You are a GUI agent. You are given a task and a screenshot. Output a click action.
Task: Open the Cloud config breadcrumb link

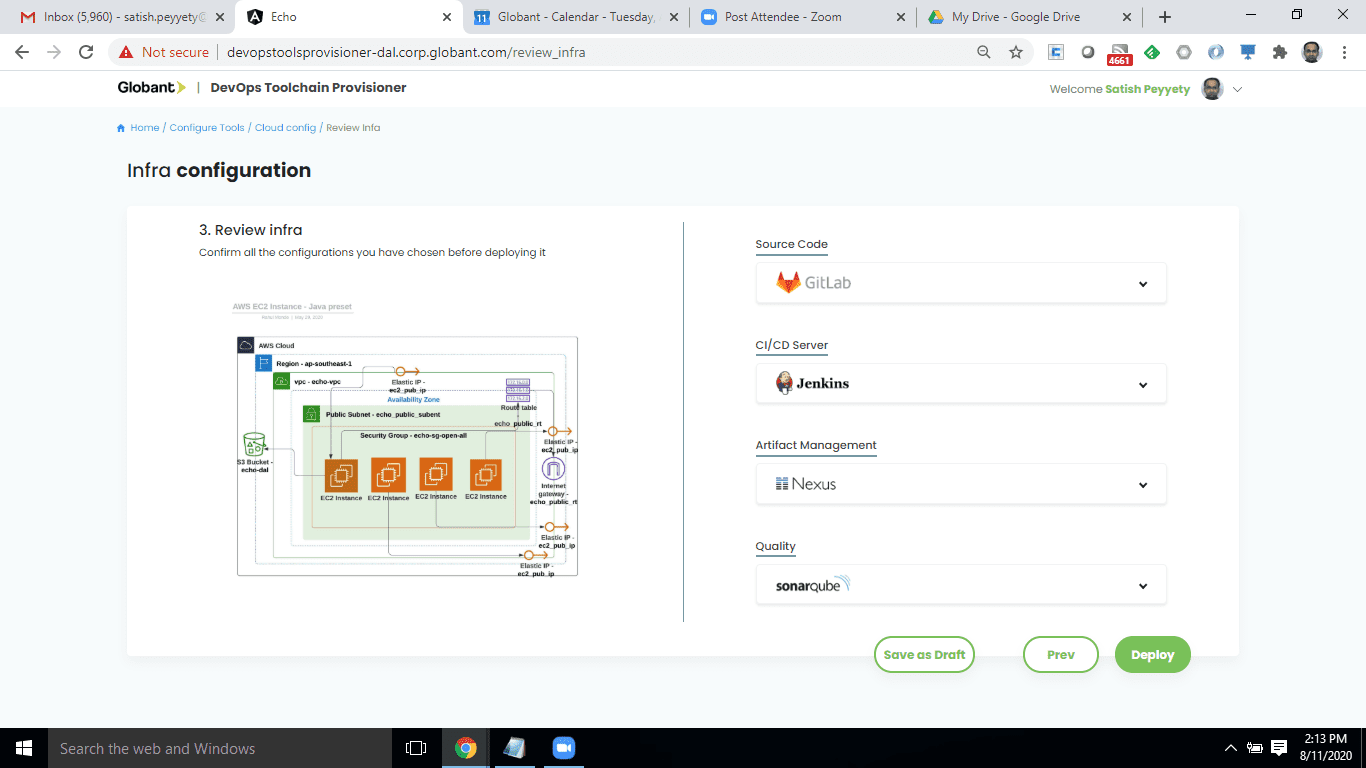[x=285, y=127]
